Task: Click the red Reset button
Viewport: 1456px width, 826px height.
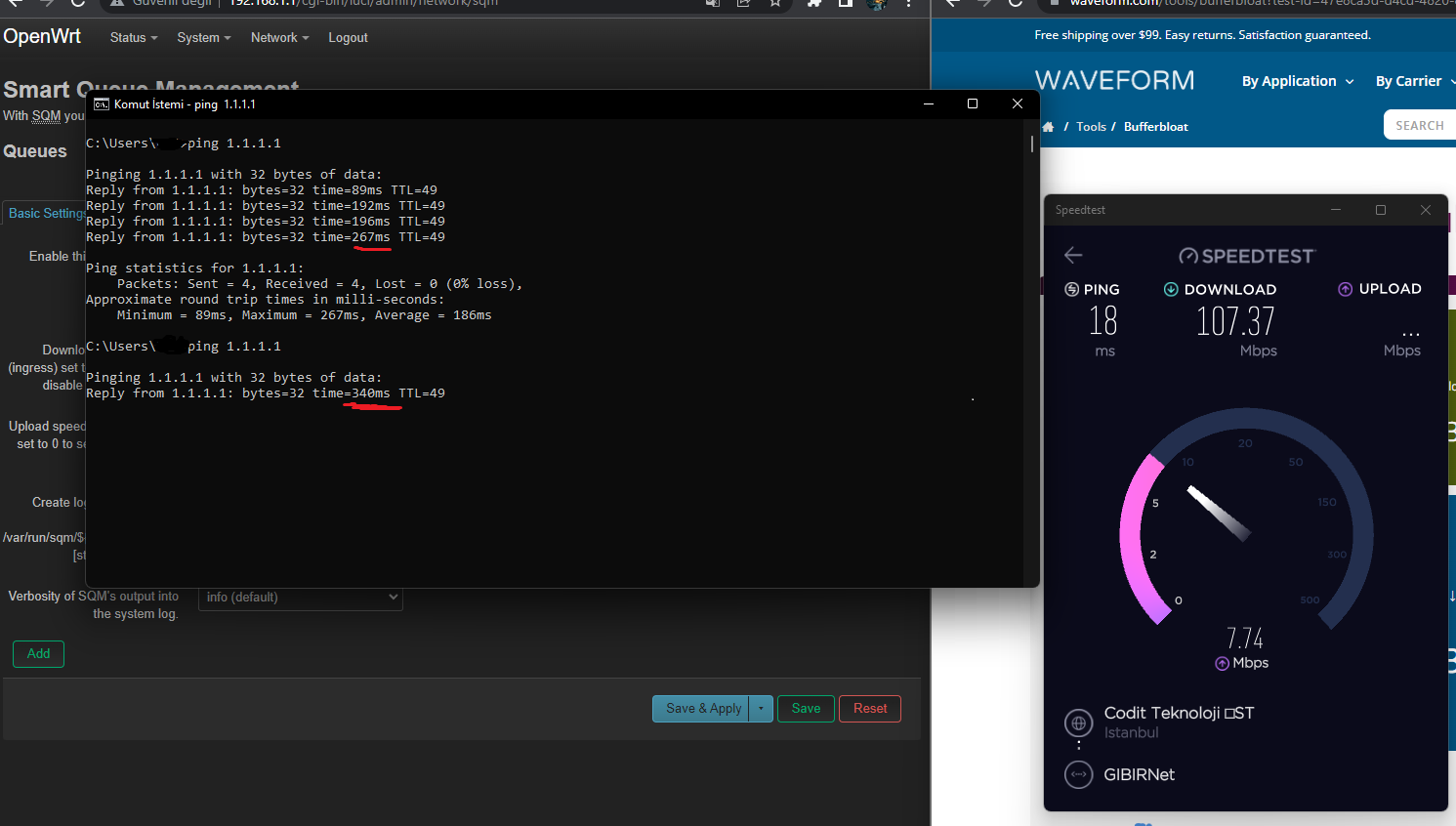Action: [870, 709]
